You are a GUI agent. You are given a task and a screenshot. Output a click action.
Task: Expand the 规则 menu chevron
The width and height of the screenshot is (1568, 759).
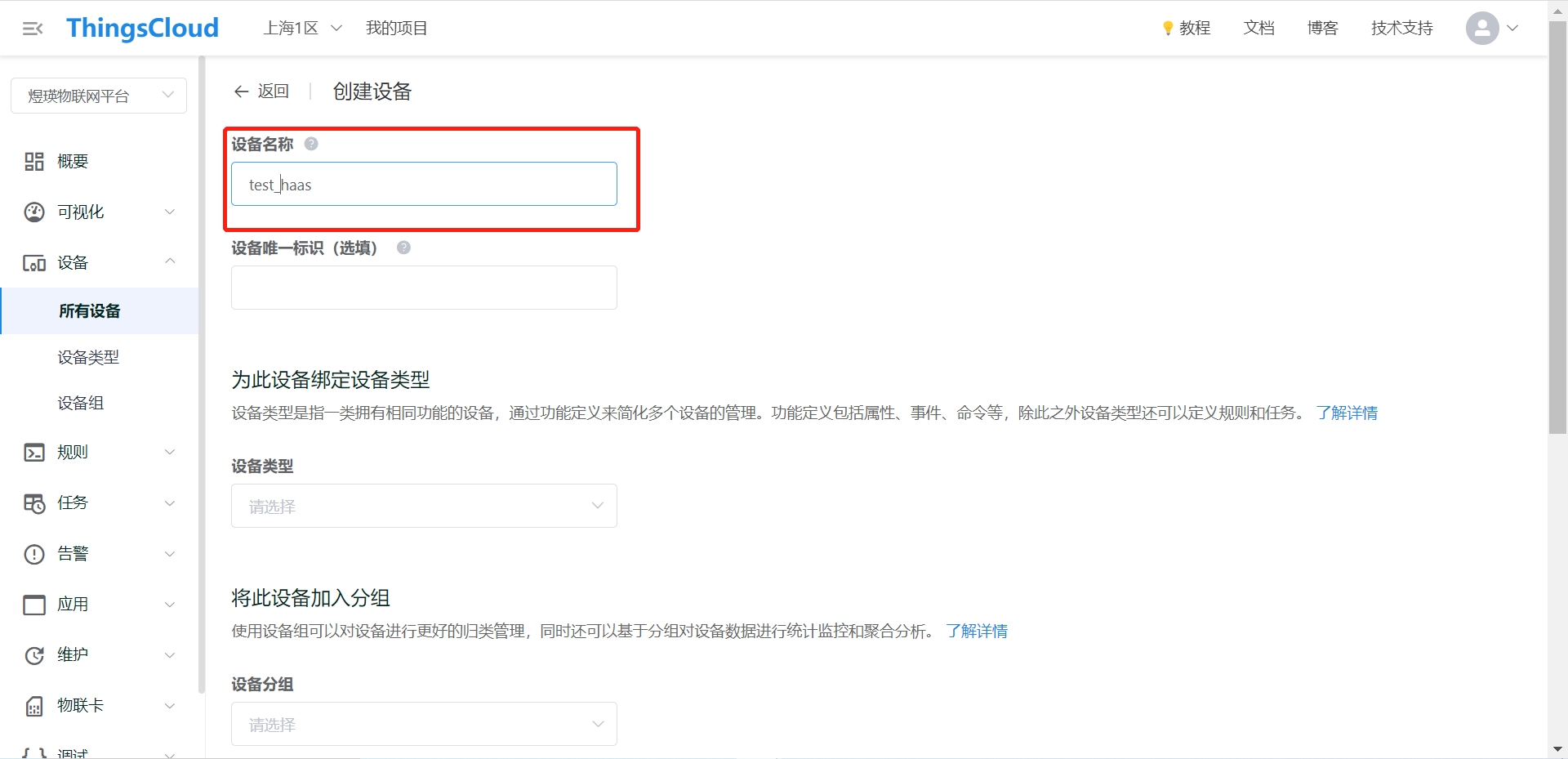point(170,453)
